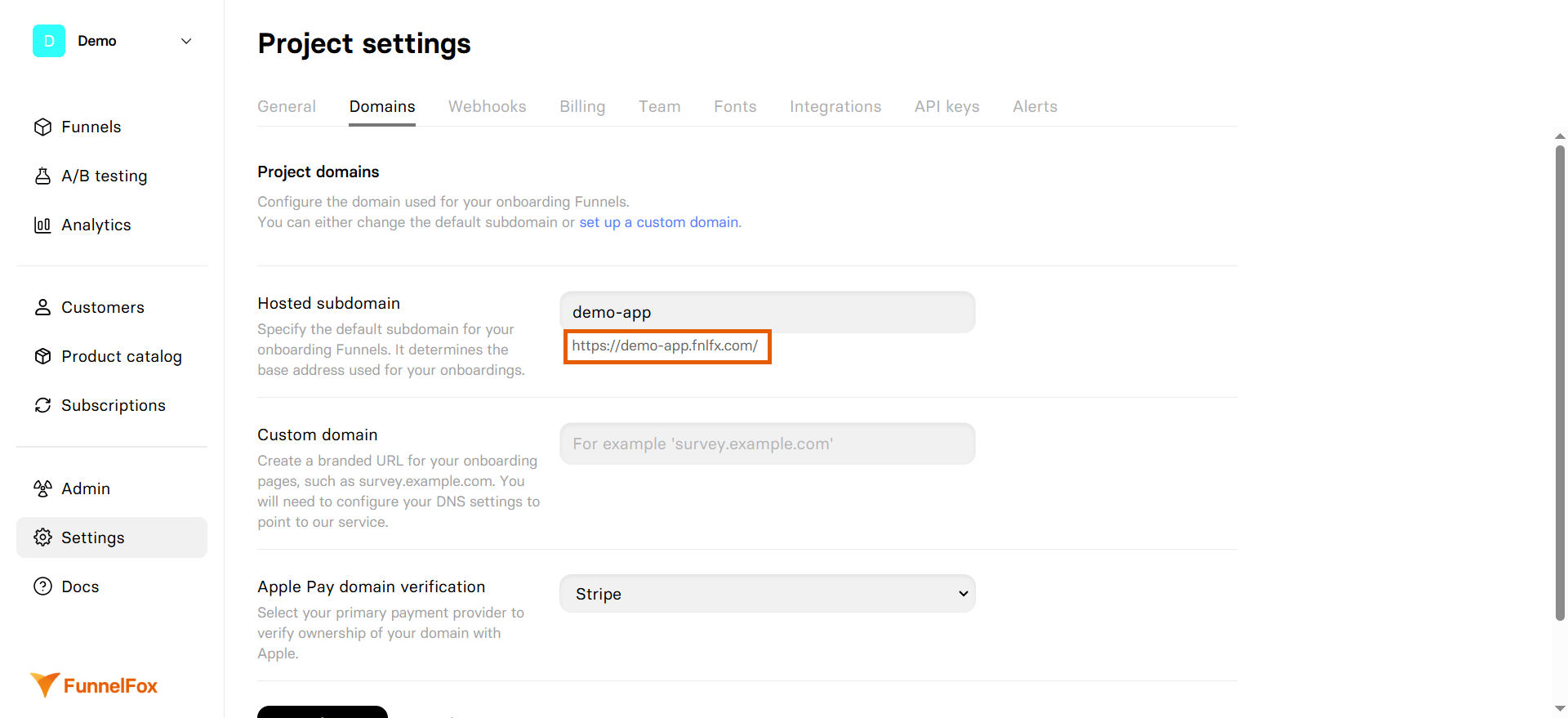
Task: Click the 'Custom domain' label
Action: click(318, 435)
